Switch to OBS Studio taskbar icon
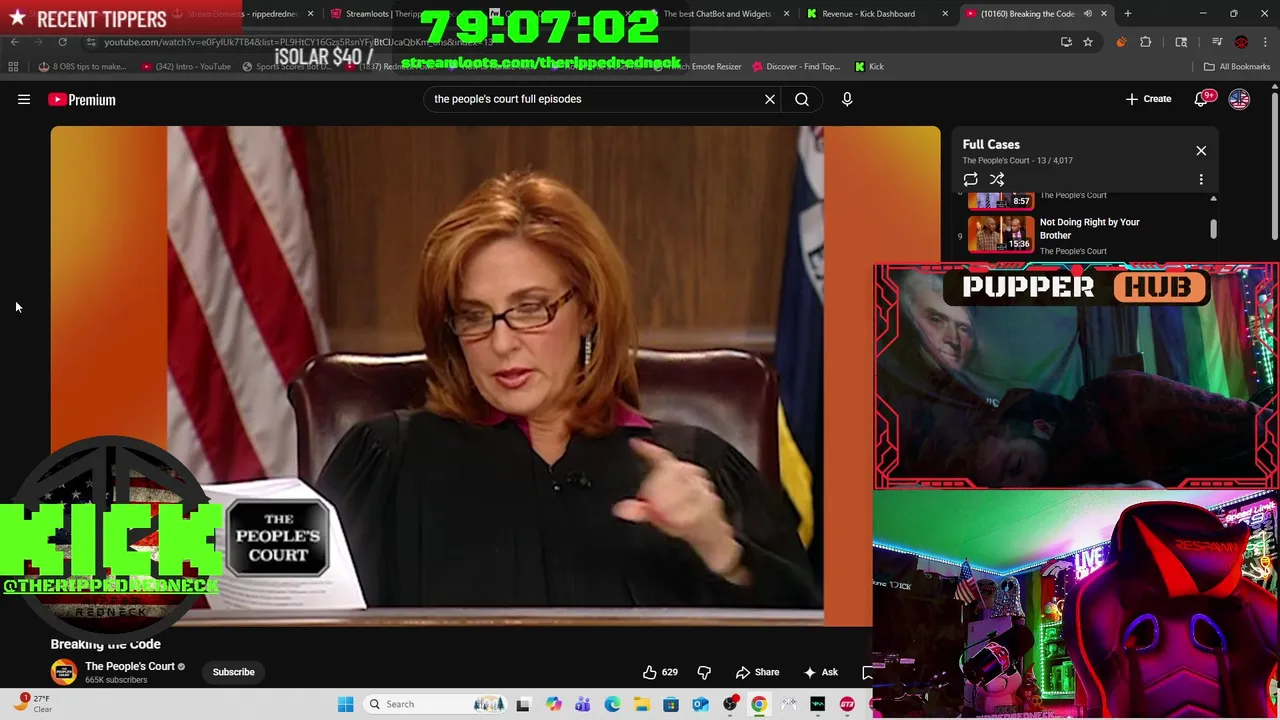The height and width of the screenshot is (720, 1280). coord(730,704)
